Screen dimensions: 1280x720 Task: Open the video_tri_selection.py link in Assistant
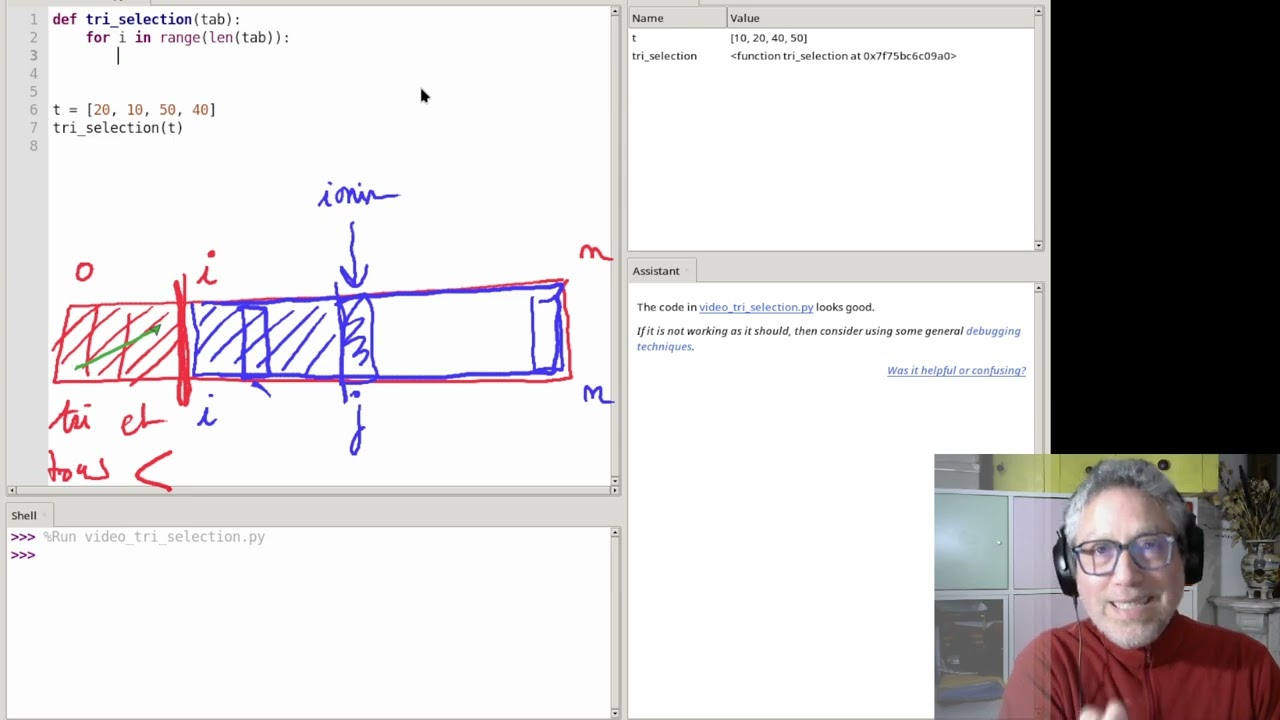click(756, 307)
